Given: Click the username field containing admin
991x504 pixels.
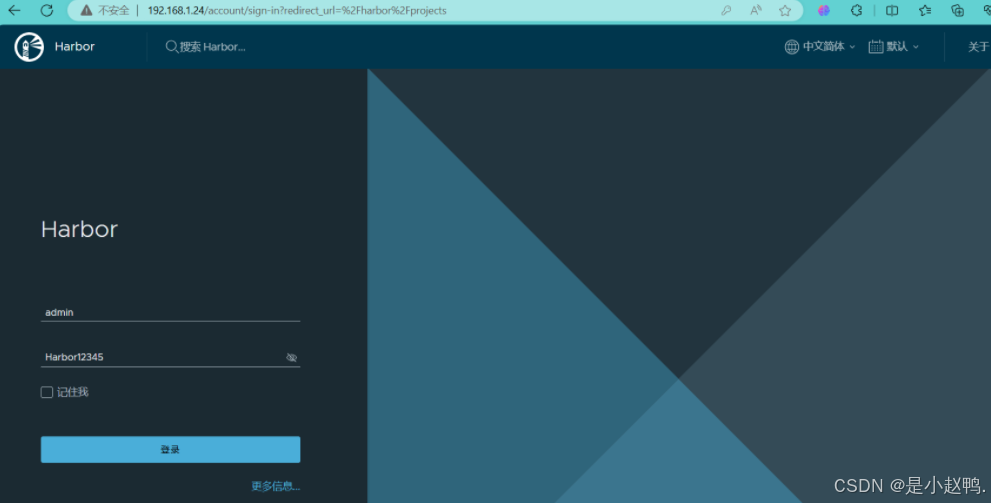Looking at the screenshot, I should click(171, 312).
